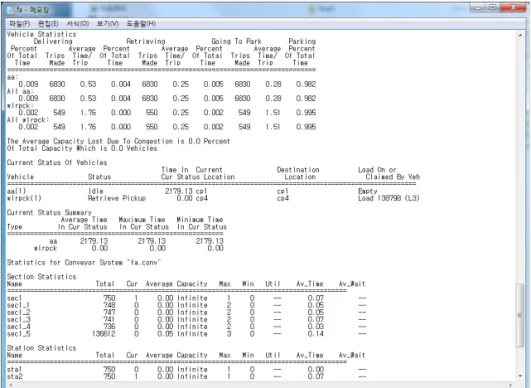
Task: Click the 'sta2' station name
Action: 15,376
